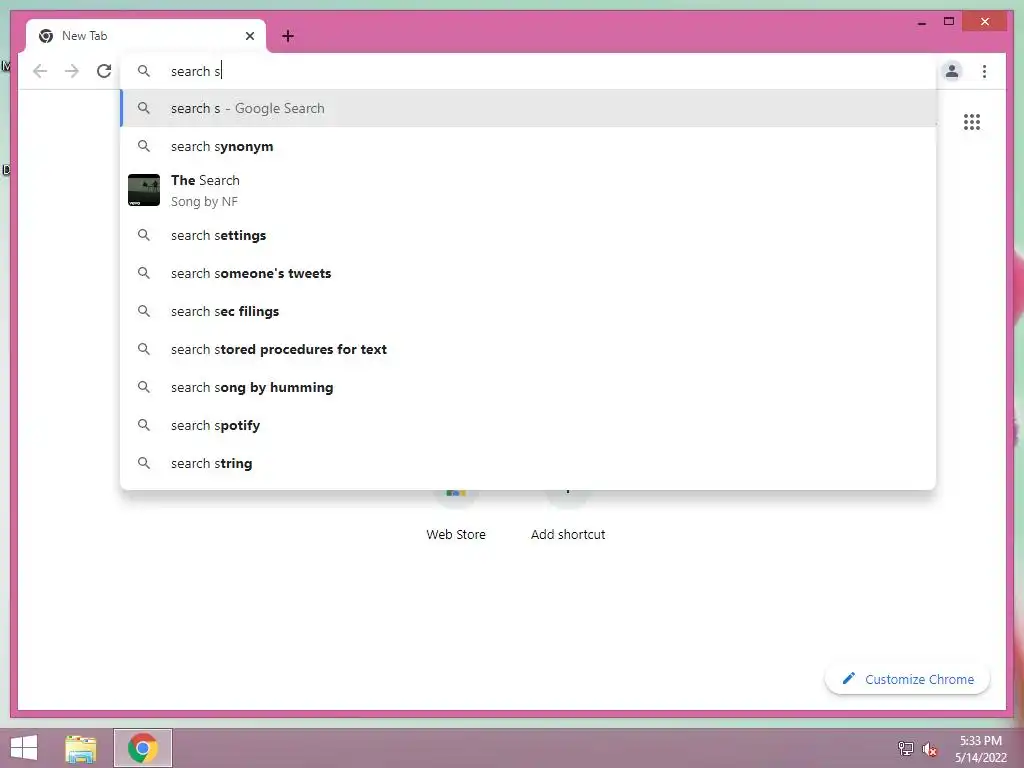
Task: Open the Windows Start menu
Action: 24,748
